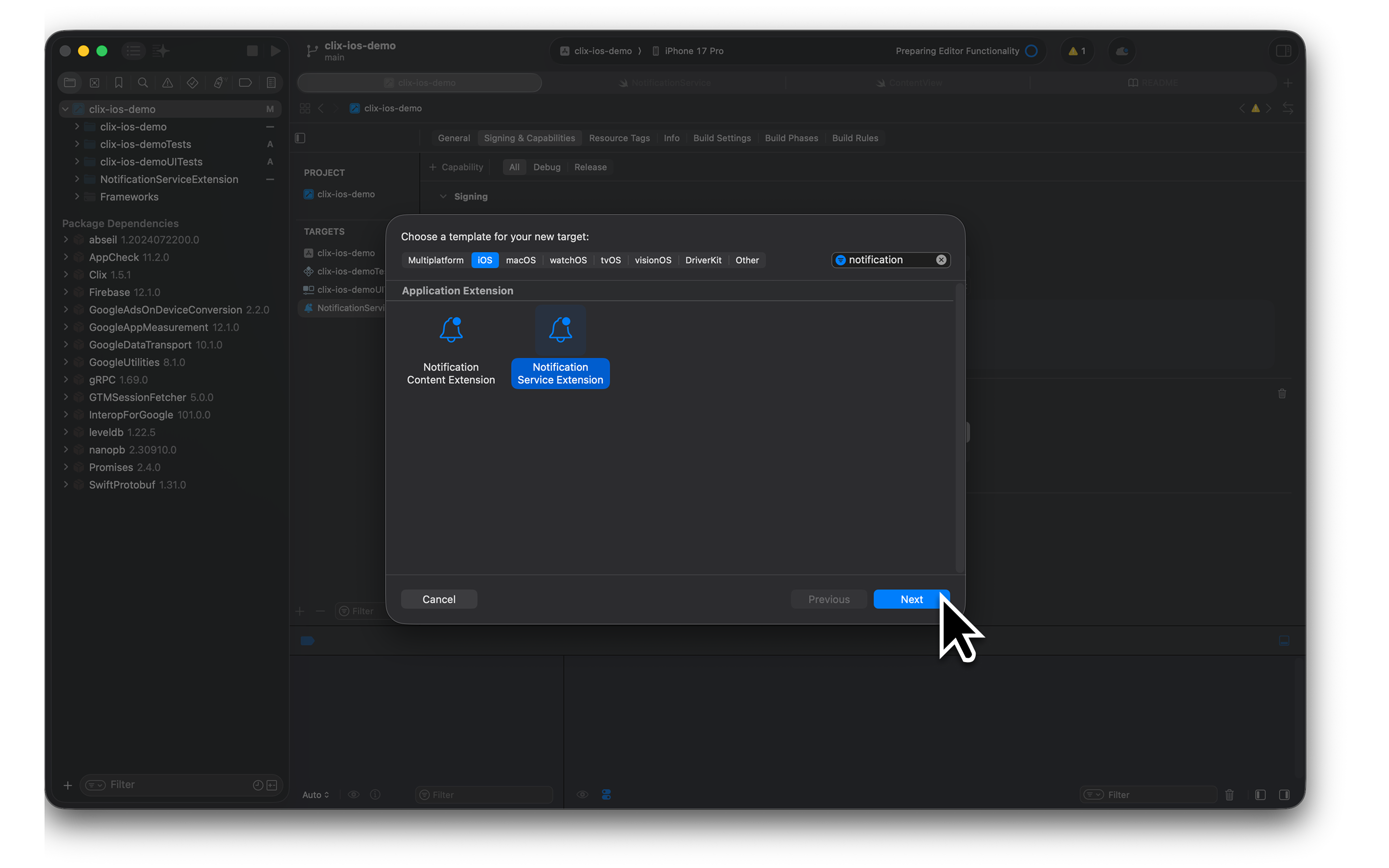Open the Project navigator folder icon

click(x=69, y=82)
